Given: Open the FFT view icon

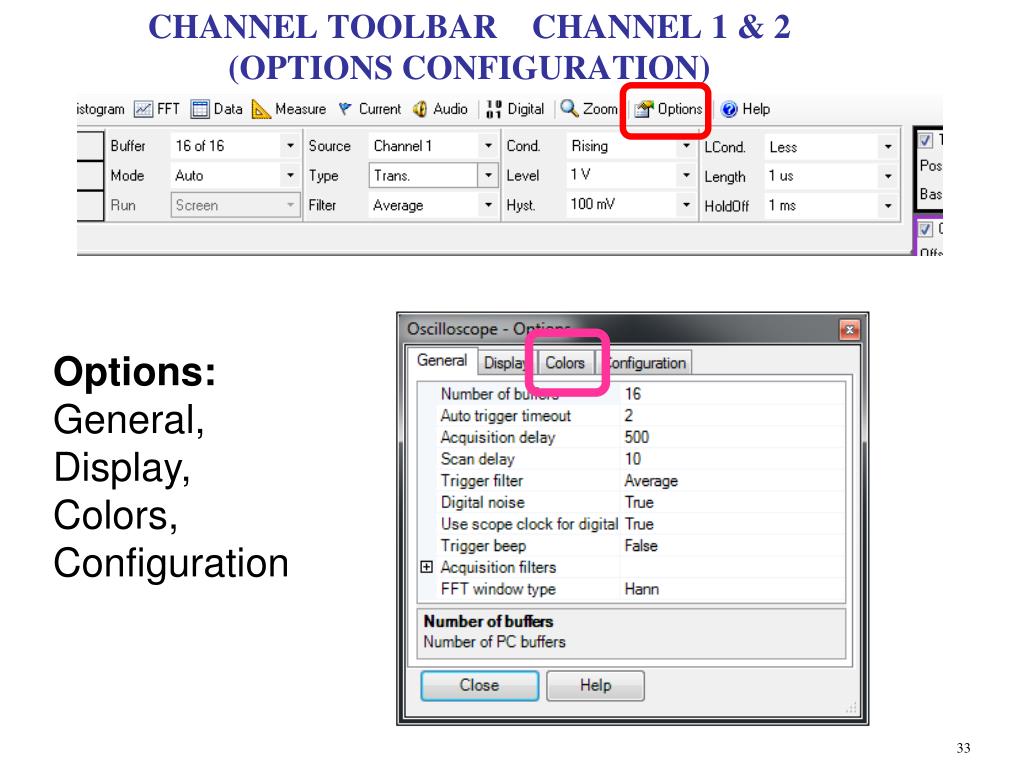Looking at the screenshot, I should 143,109.
